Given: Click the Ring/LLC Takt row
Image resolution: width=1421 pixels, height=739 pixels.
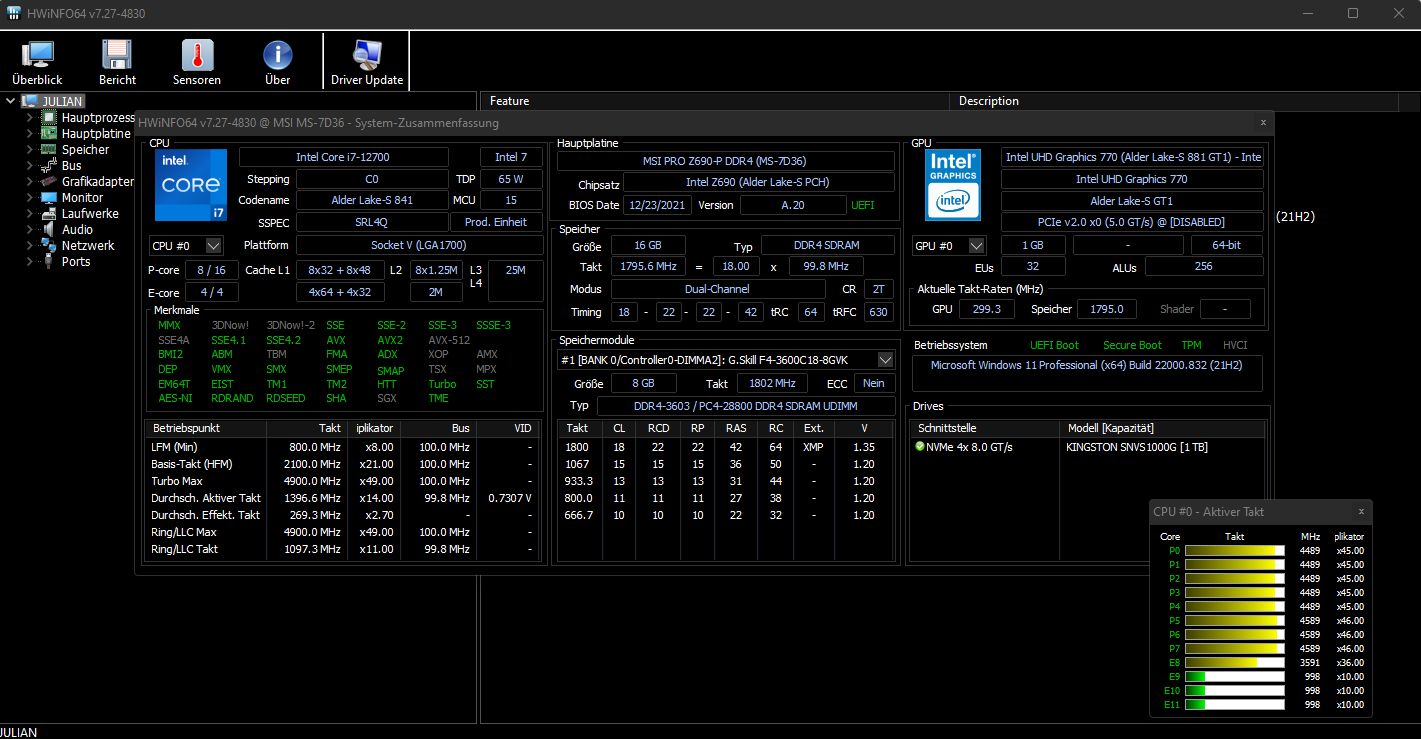Looking at the screenshot, I should tap(343, 549).
